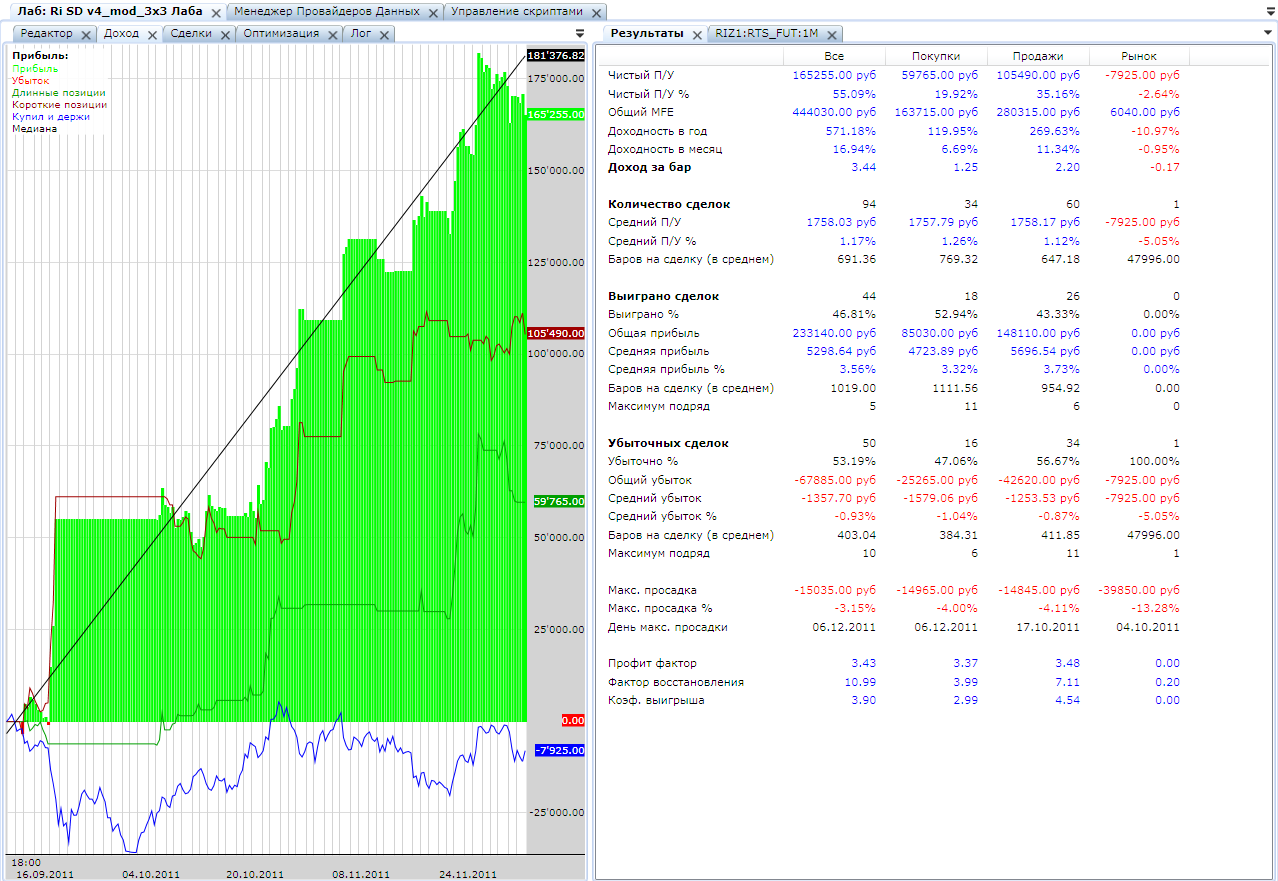Image resolution: width=1278 pixels, height=881 pixels.
Task: Close the Доход tab
Action: point(153,34)
